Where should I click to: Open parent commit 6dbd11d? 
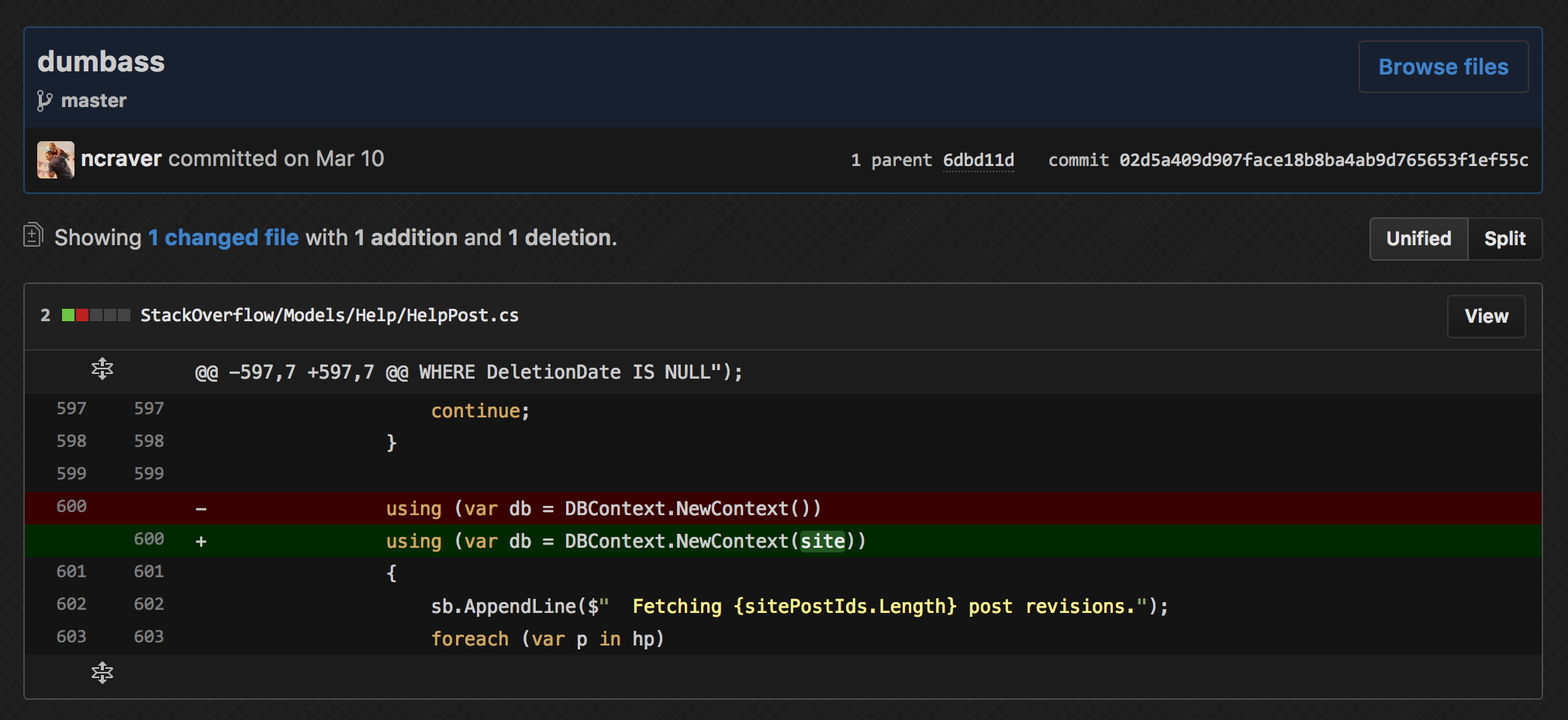tap(978, 161)
